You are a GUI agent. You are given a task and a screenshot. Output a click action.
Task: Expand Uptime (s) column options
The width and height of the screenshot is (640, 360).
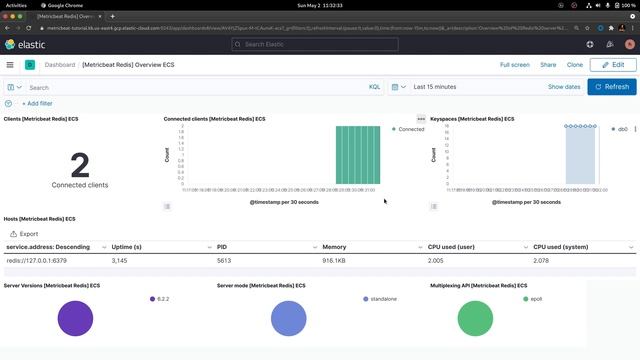tap(209, 247)
